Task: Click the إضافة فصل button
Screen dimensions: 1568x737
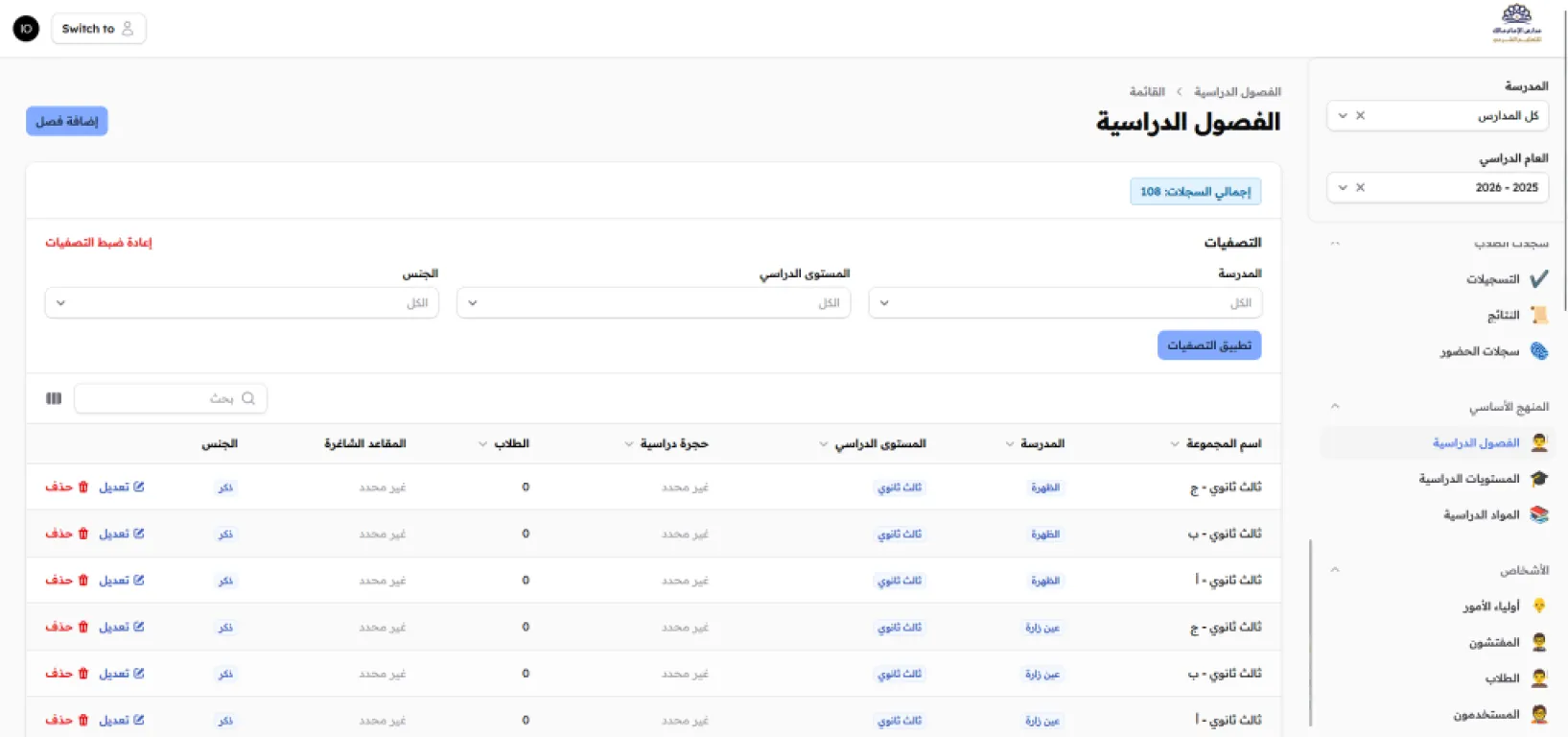Action: (67, 121)
